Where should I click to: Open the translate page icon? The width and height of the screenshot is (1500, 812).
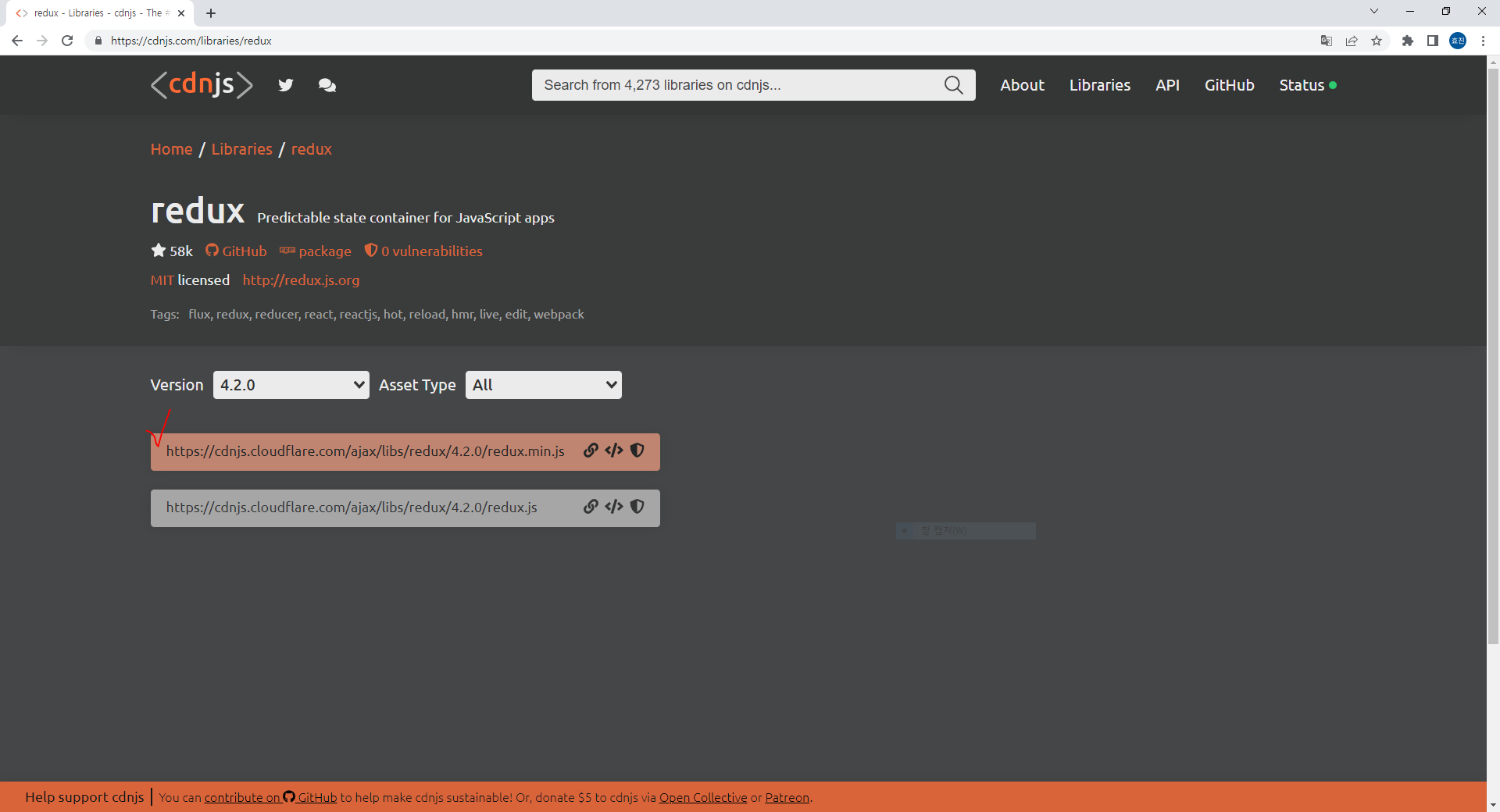(1327, 41)
